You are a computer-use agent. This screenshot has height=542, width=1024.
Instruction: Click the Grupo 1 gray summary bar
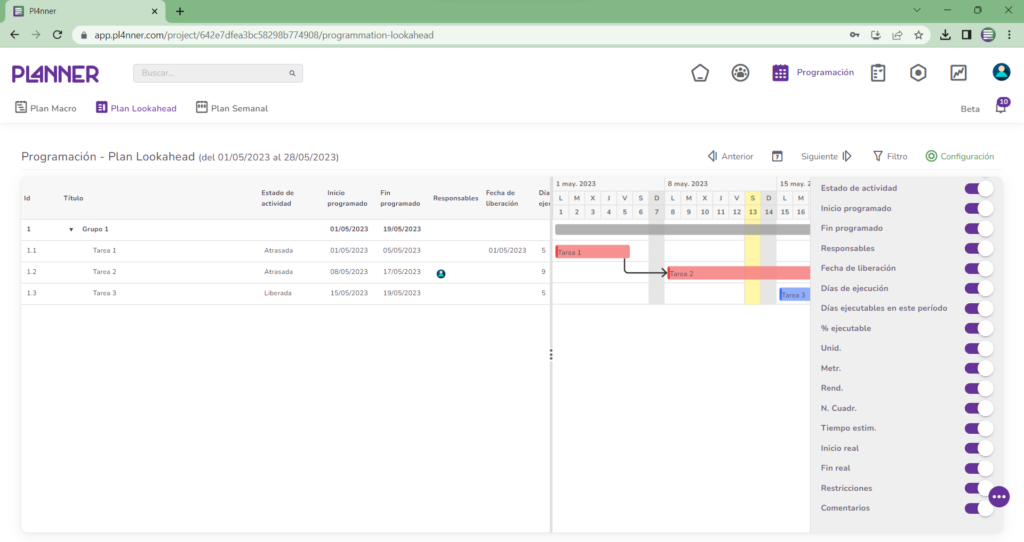point(682,229)
